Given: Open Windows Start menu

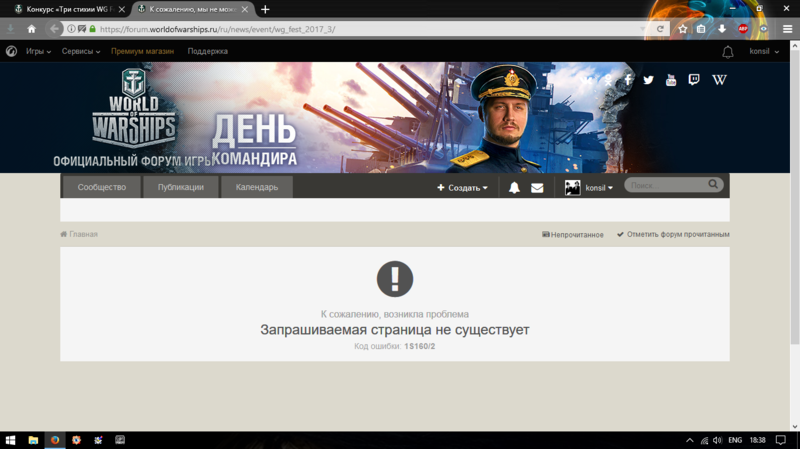Looking at the screenshot, I should 10,440.
